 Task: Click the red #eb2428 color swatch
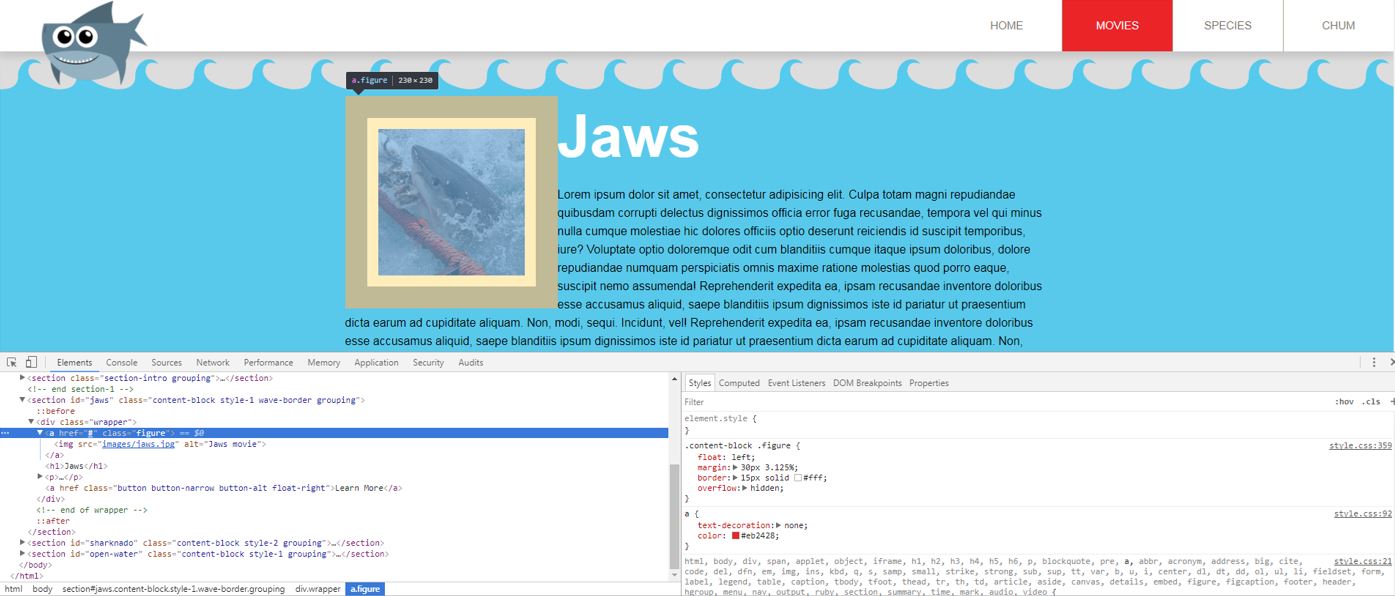736,536
